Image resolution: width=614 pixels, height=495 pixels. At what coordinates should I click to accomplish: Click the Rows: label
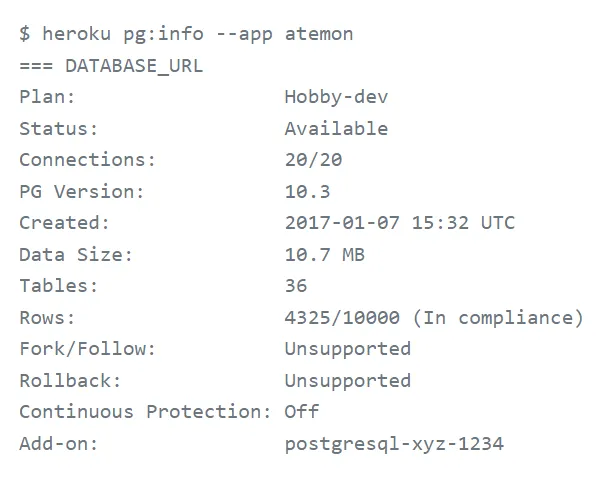click(x=47, y=318)
